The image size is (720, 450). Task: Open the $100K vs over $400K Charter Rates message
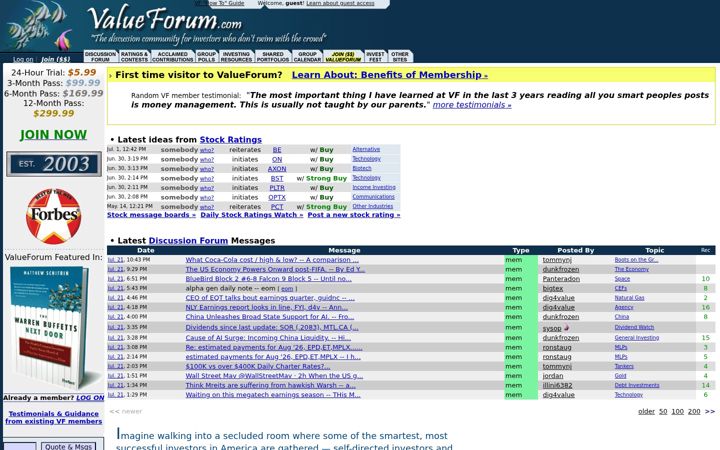click(x=258, y=366)
